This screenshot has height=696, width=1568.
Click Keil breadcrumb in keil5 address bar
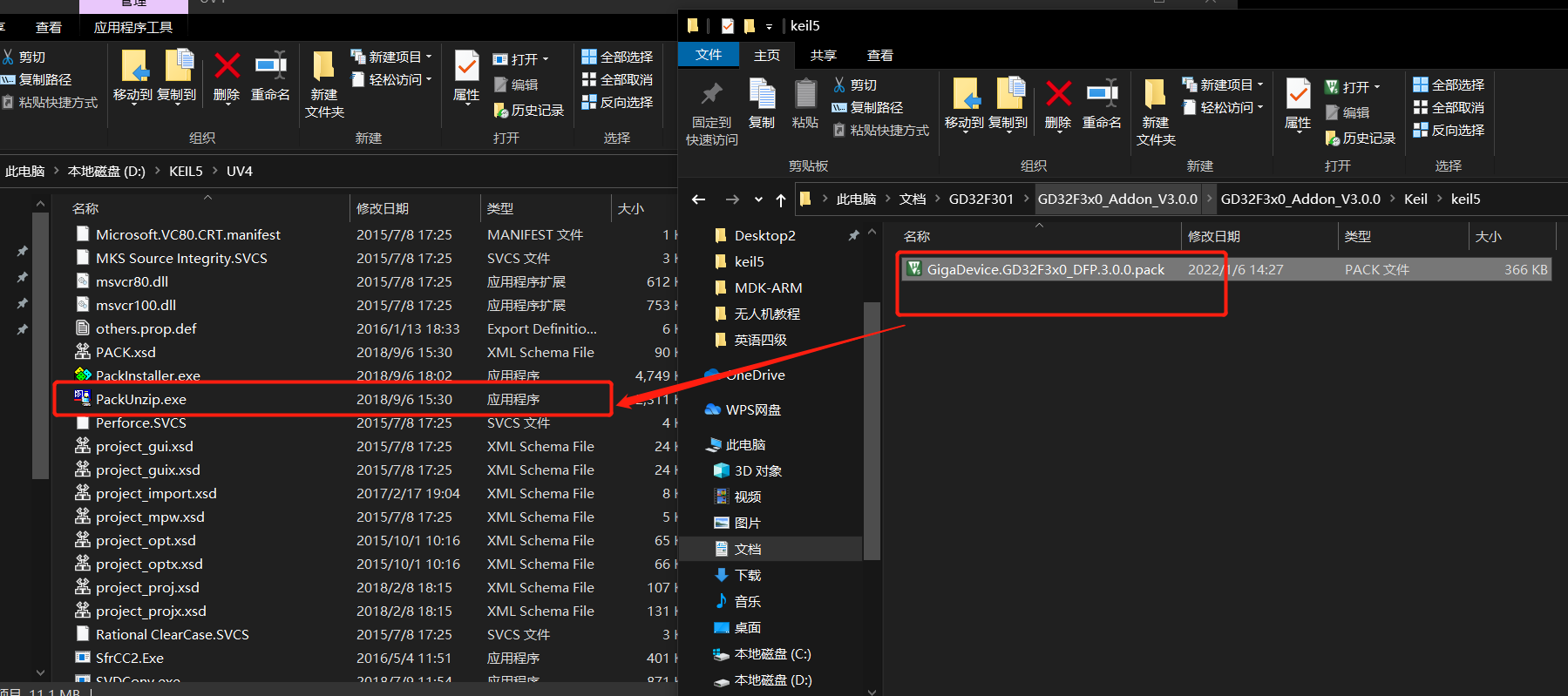point(1415,199)
